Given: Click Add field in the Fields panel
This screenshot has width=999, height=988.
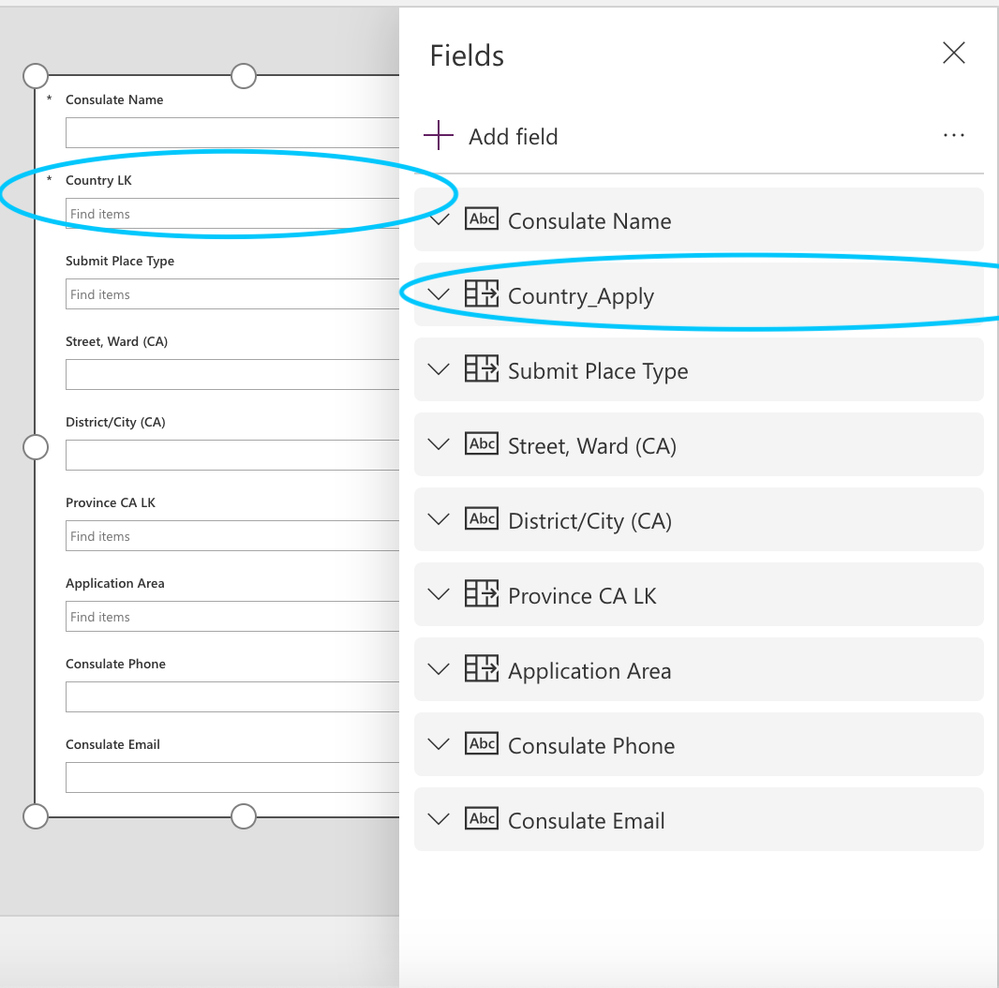Looking at the screenshot, I should tap(513, 136).
